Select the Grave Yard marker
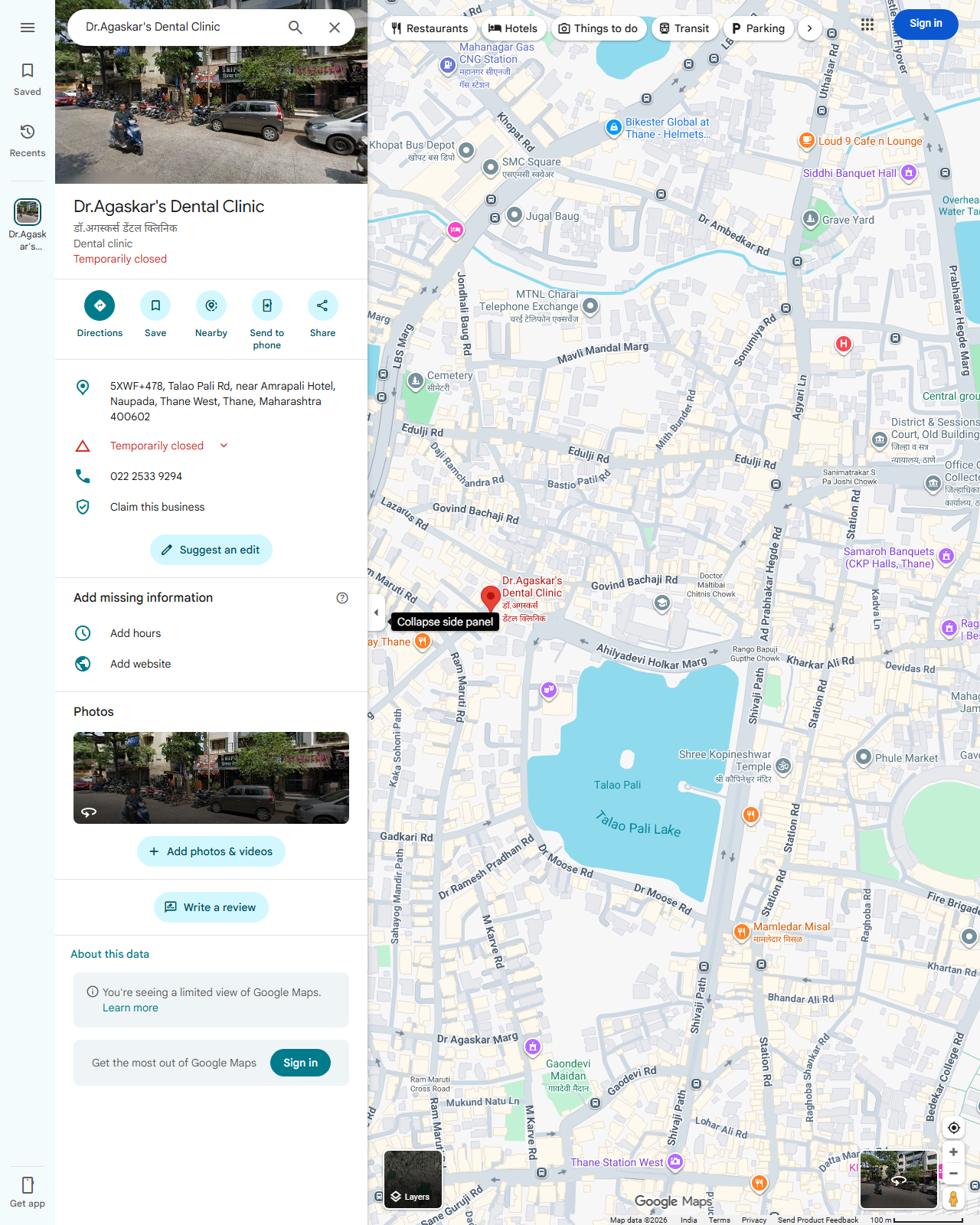This screenshot has width=980, height=1225. click(811, 219)
